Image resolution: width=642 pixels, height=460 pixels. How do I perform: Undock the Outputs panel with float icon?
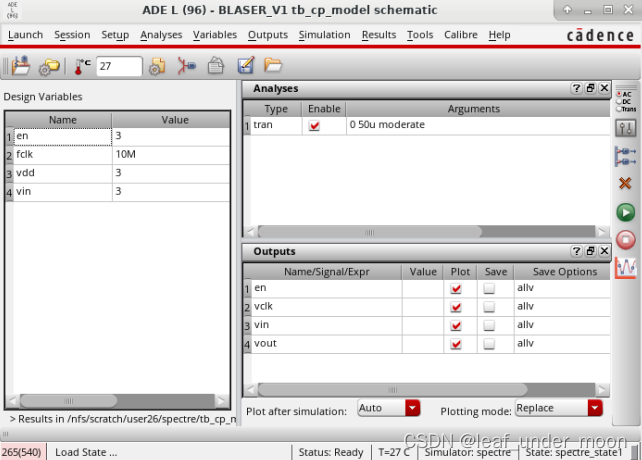click(590, 251)
